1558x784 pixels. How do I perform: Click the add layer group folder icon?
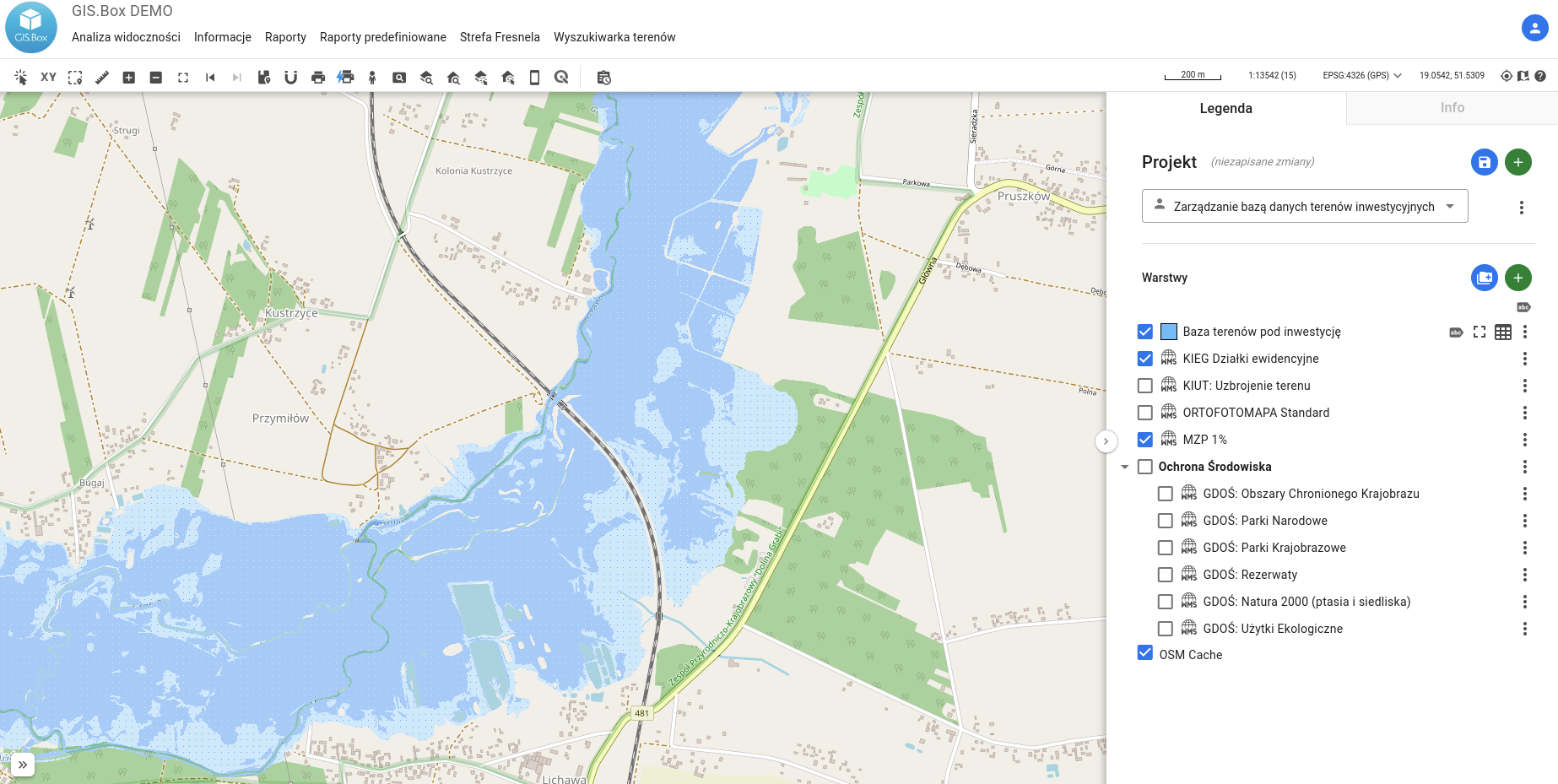coord(1484,278)
